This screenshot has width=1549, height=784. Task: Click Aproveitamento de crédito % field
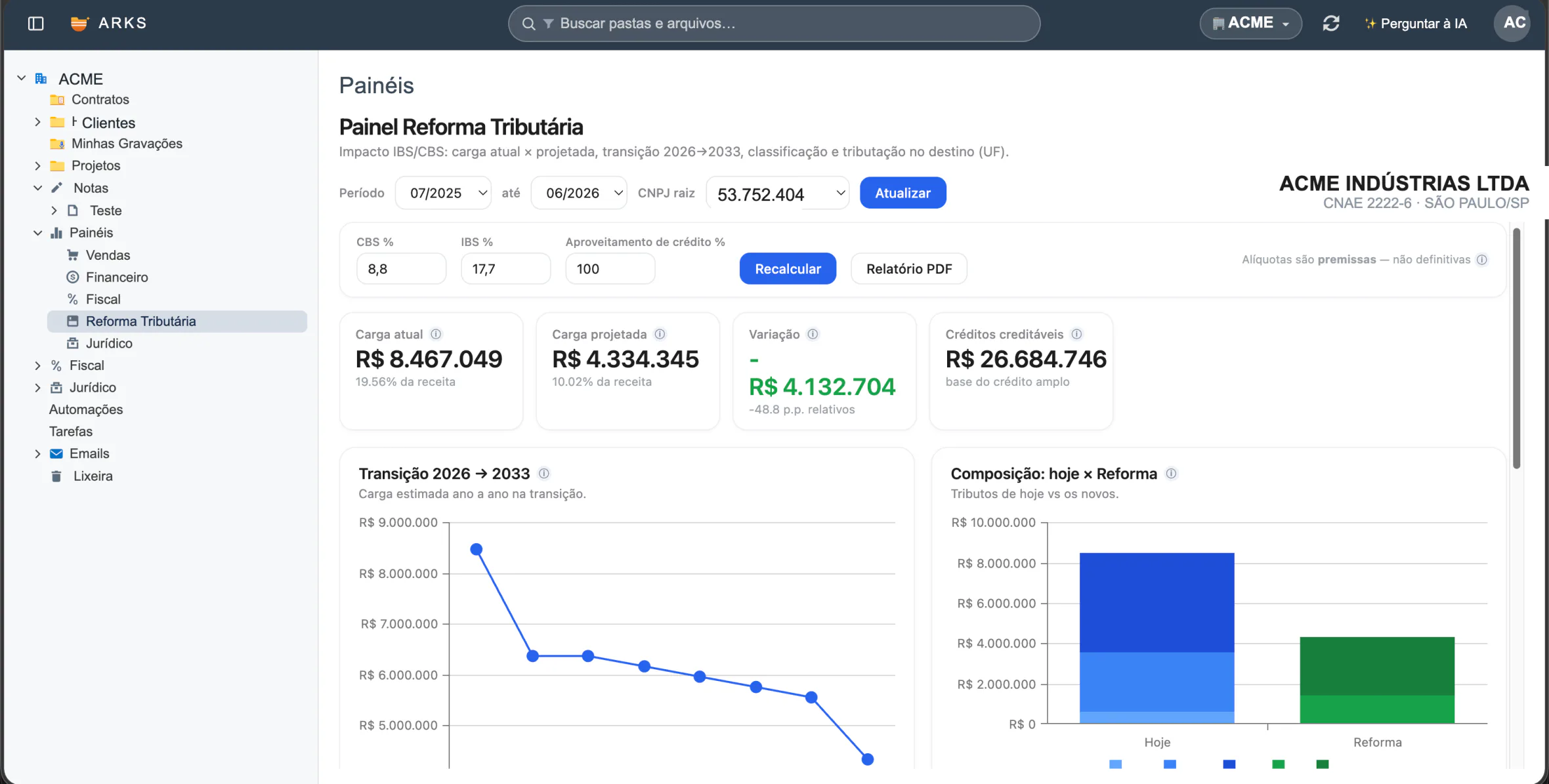point(610,269)
